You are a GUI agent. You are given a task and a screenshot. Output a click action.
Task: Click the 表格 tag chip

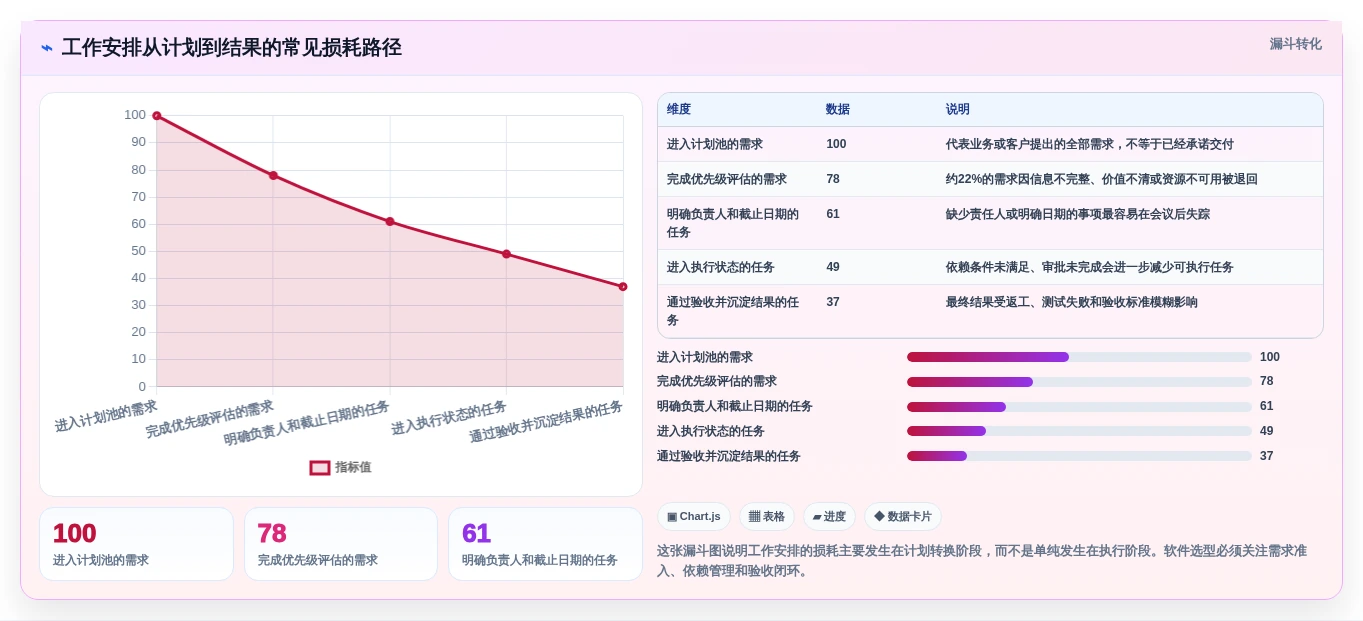pos(767,516)
